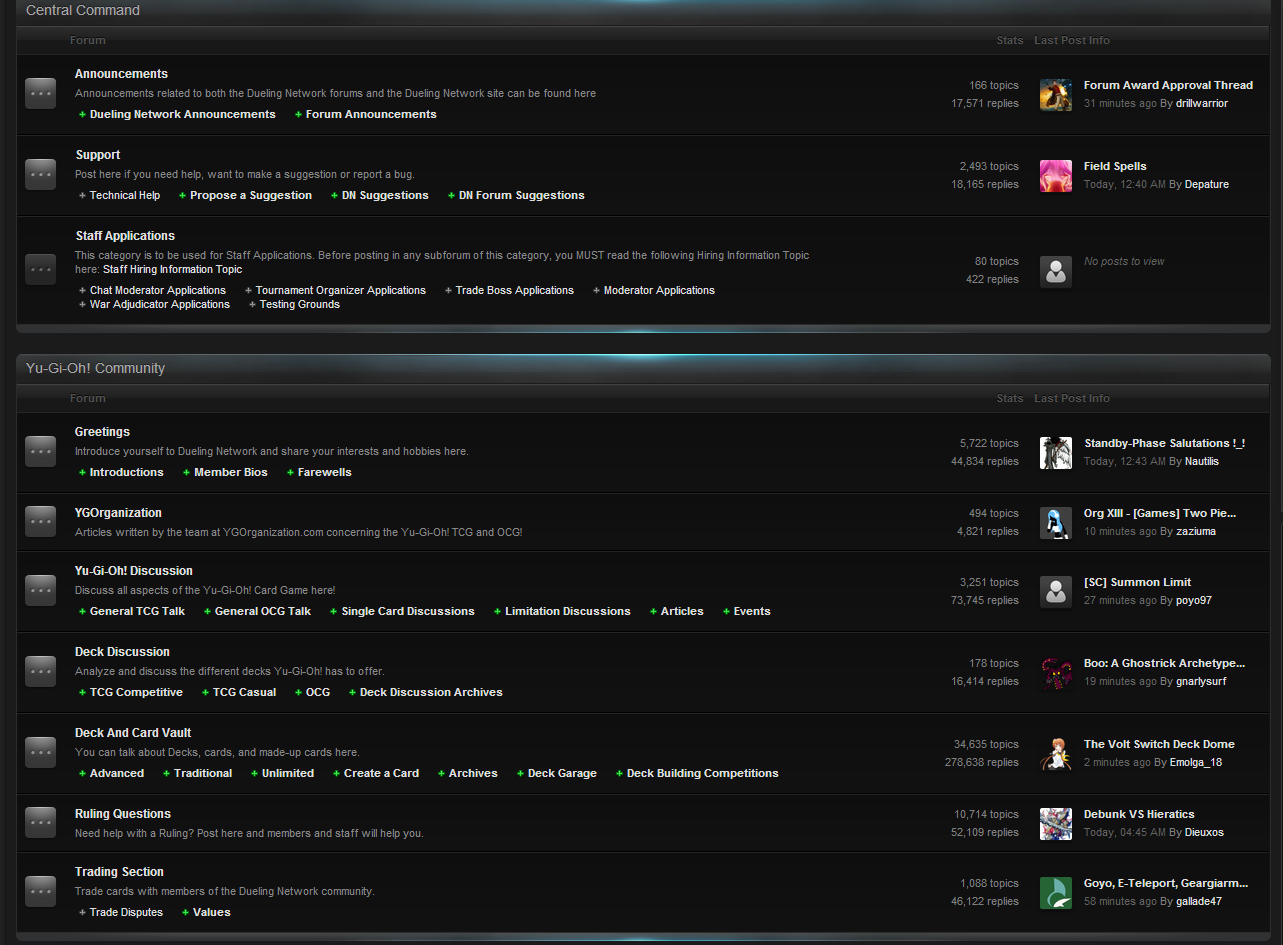The height and width of the screenshot is (945, 1283).
Task: Open the Trading Section forum
Action: 119,872
